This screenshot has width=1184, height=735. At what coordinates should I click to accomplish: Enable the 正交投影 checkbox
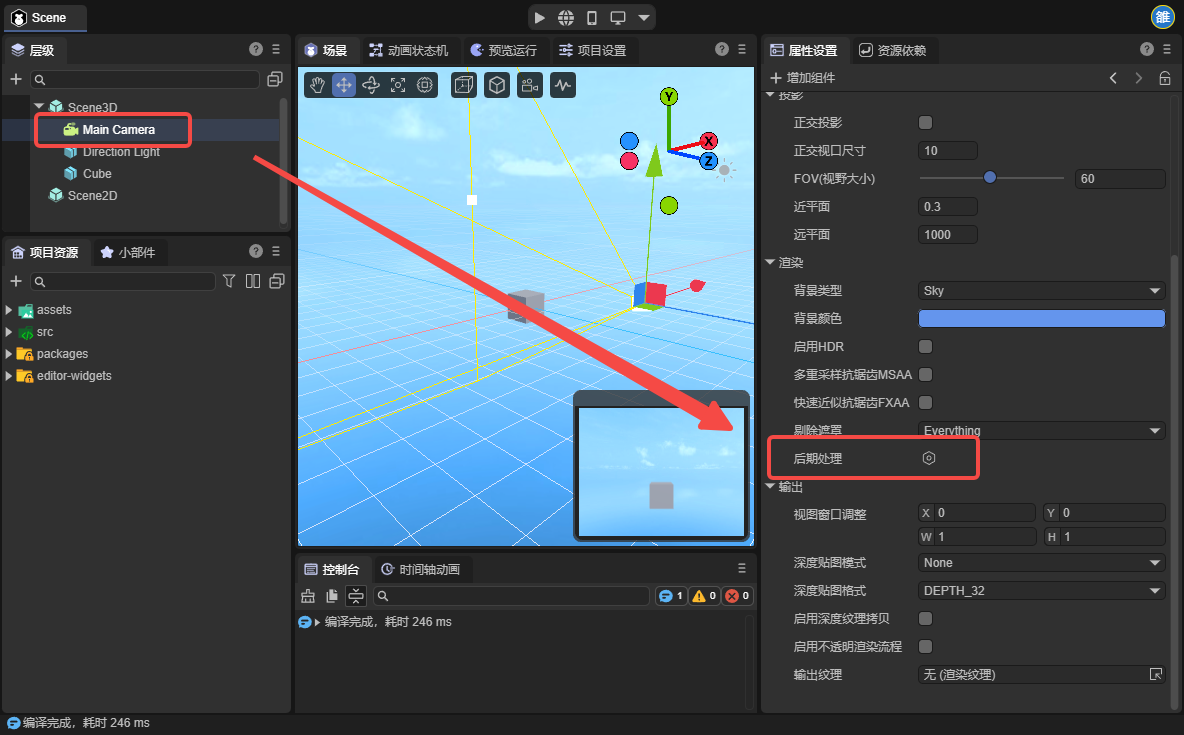pos(925,122)
